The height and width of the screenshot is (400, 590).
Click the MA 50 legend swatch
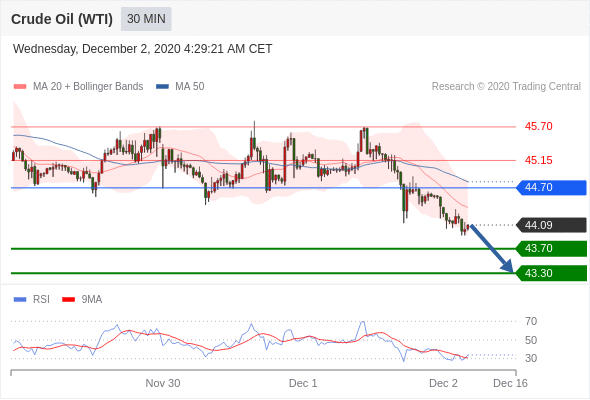[x=162, y=87]
